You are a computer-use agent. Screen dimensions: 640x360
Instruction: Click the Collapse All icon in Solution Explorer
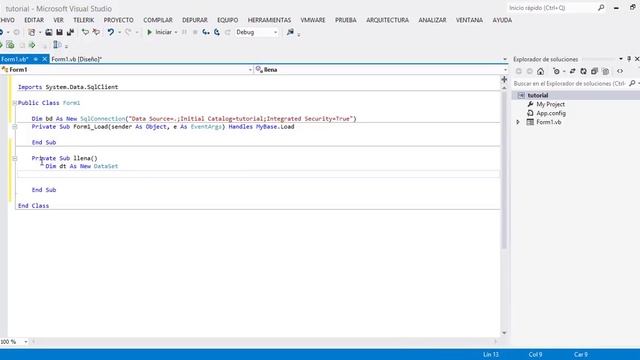point(594,71)
